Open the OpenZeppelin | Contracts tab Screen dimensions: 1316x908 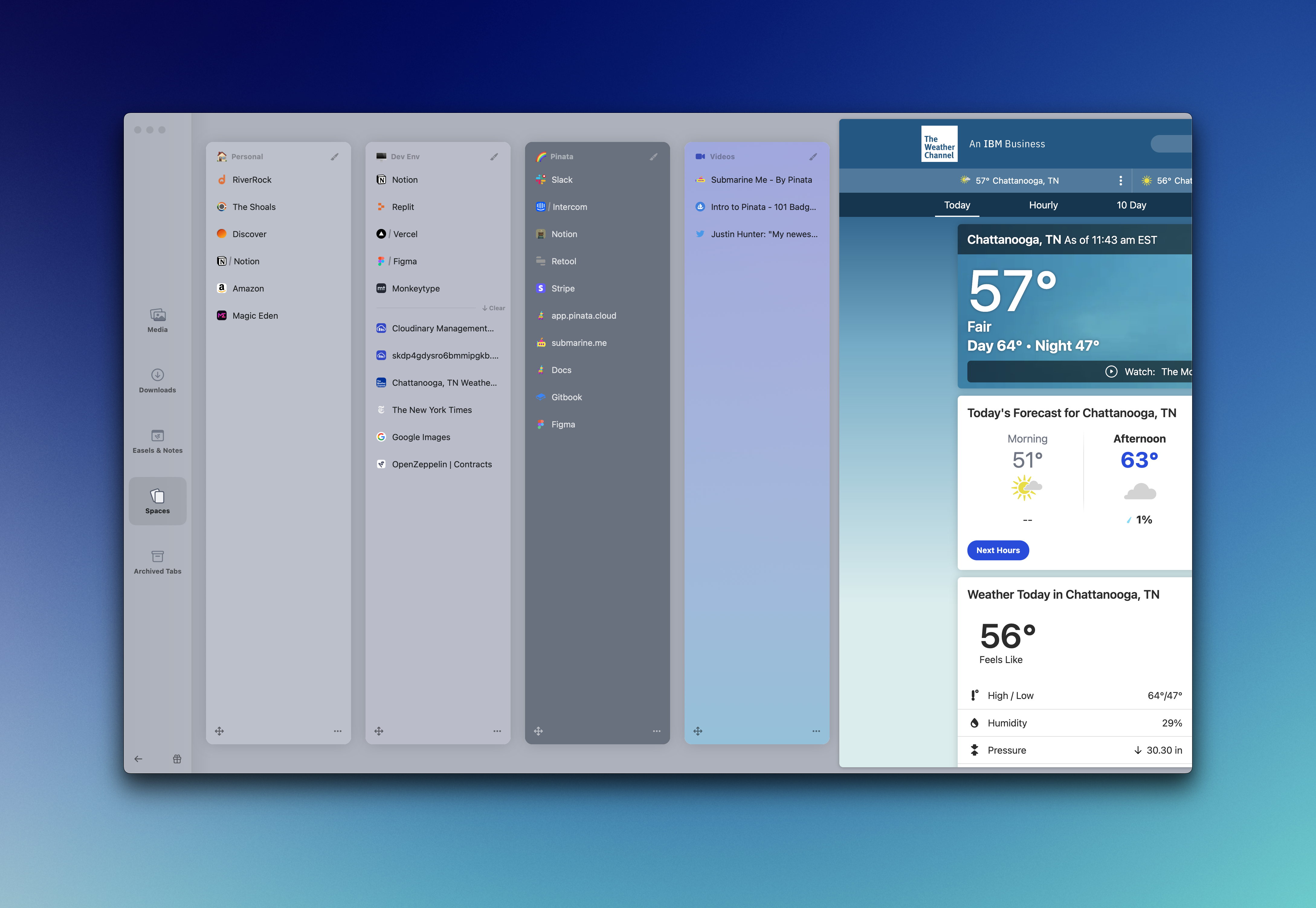(437, 464)
